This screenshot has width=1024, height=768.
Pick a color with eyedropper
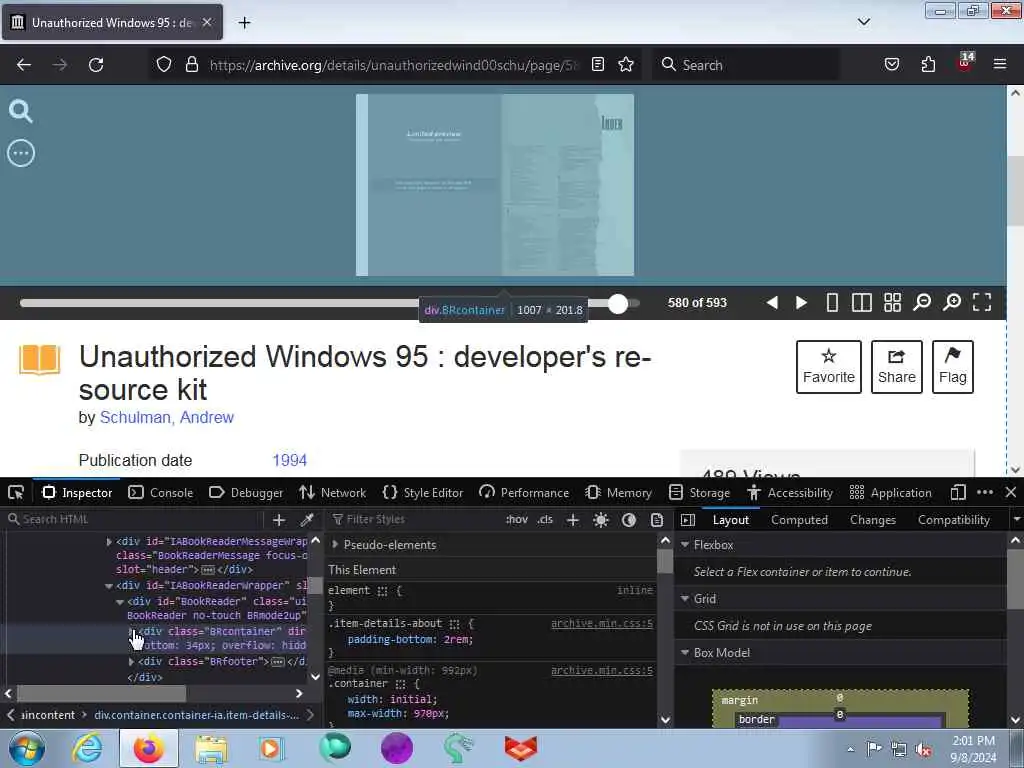click(x=307, y=520)
